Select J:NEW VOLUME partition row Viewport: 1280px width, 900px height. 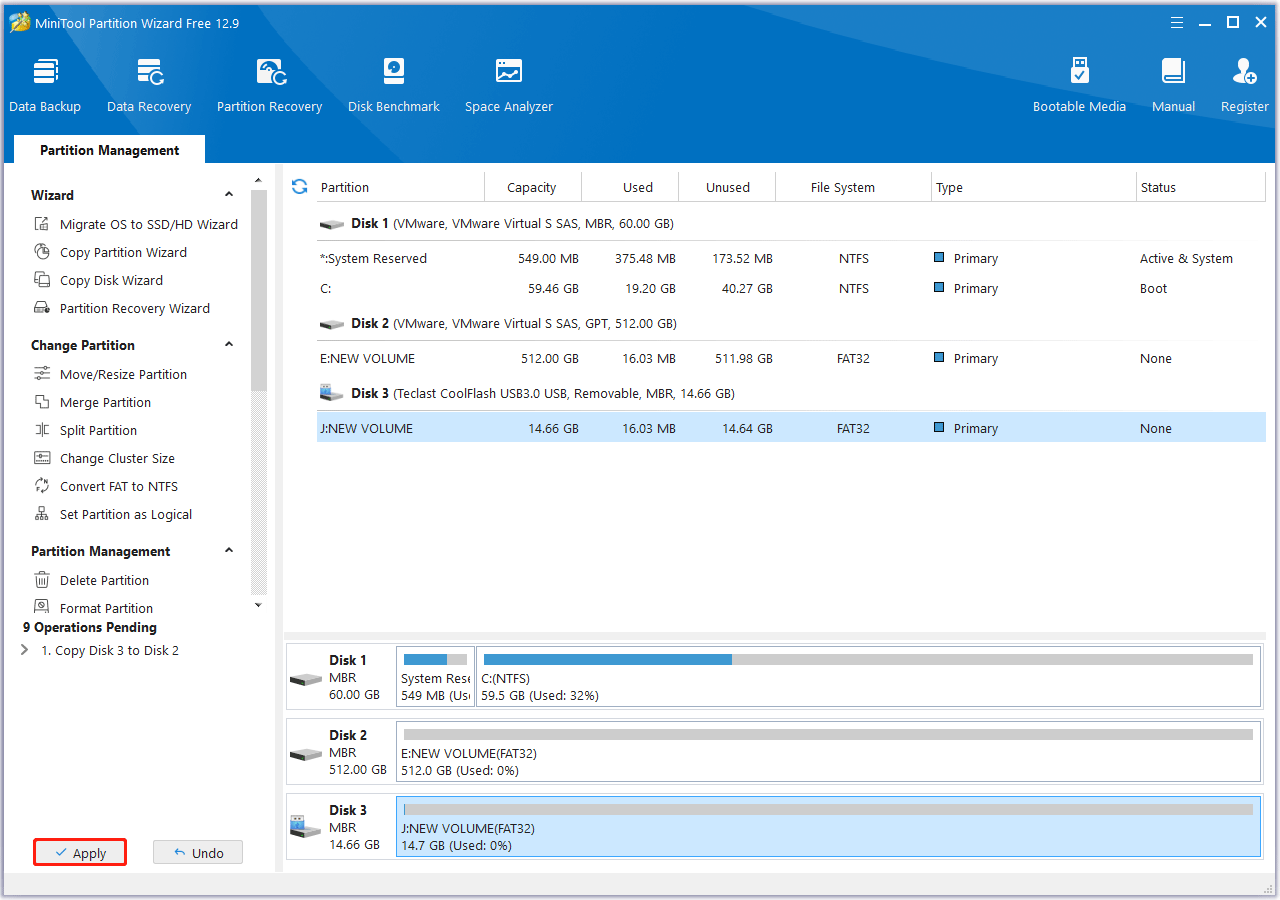[x=791, y=428]
